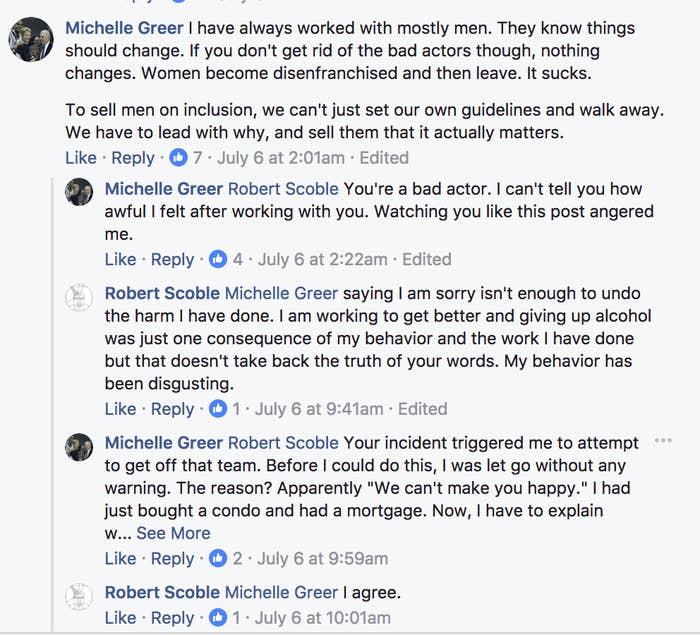The width and height of the screenshot is (700, 635).
Task: Reply to Michelle Greer's top comment
Action: click(133, 158)
